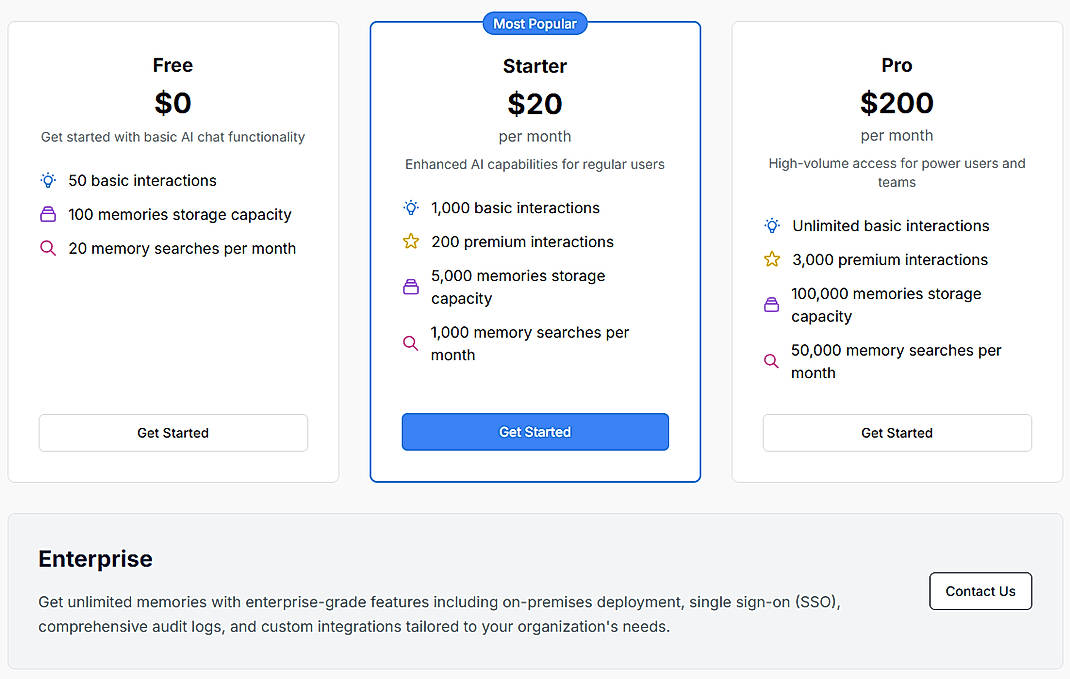Screen dimensions: 1070x679
Task: Click the star icon beside "200 premium interactions"
Action: pyautogui.click(x=410, y=242)
